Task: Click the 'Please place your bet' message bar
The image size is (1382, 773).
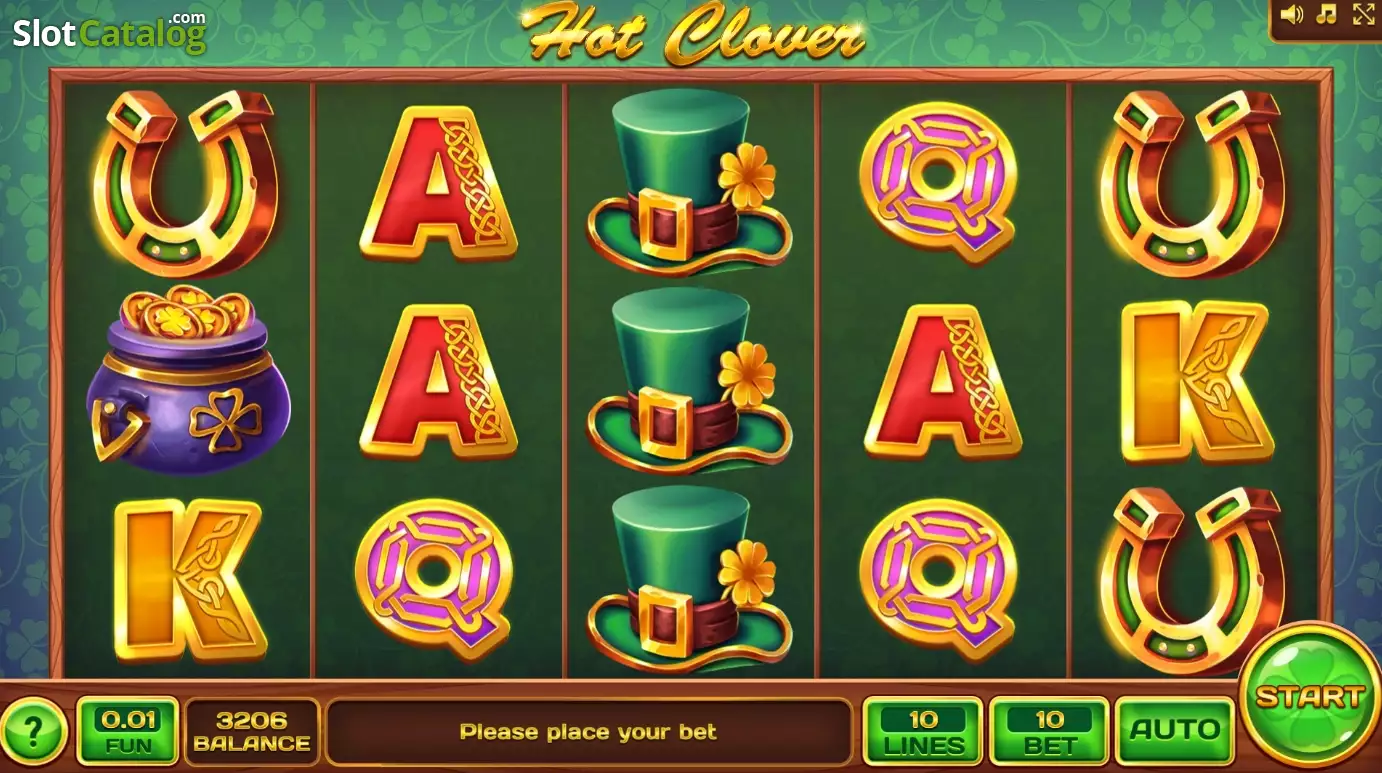Action: 589,732
